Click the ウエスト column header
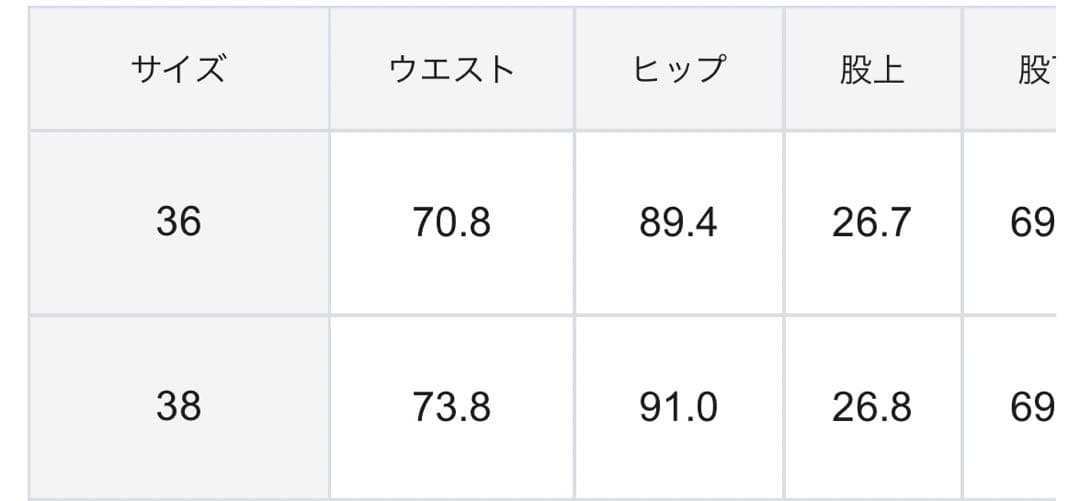 452,70
